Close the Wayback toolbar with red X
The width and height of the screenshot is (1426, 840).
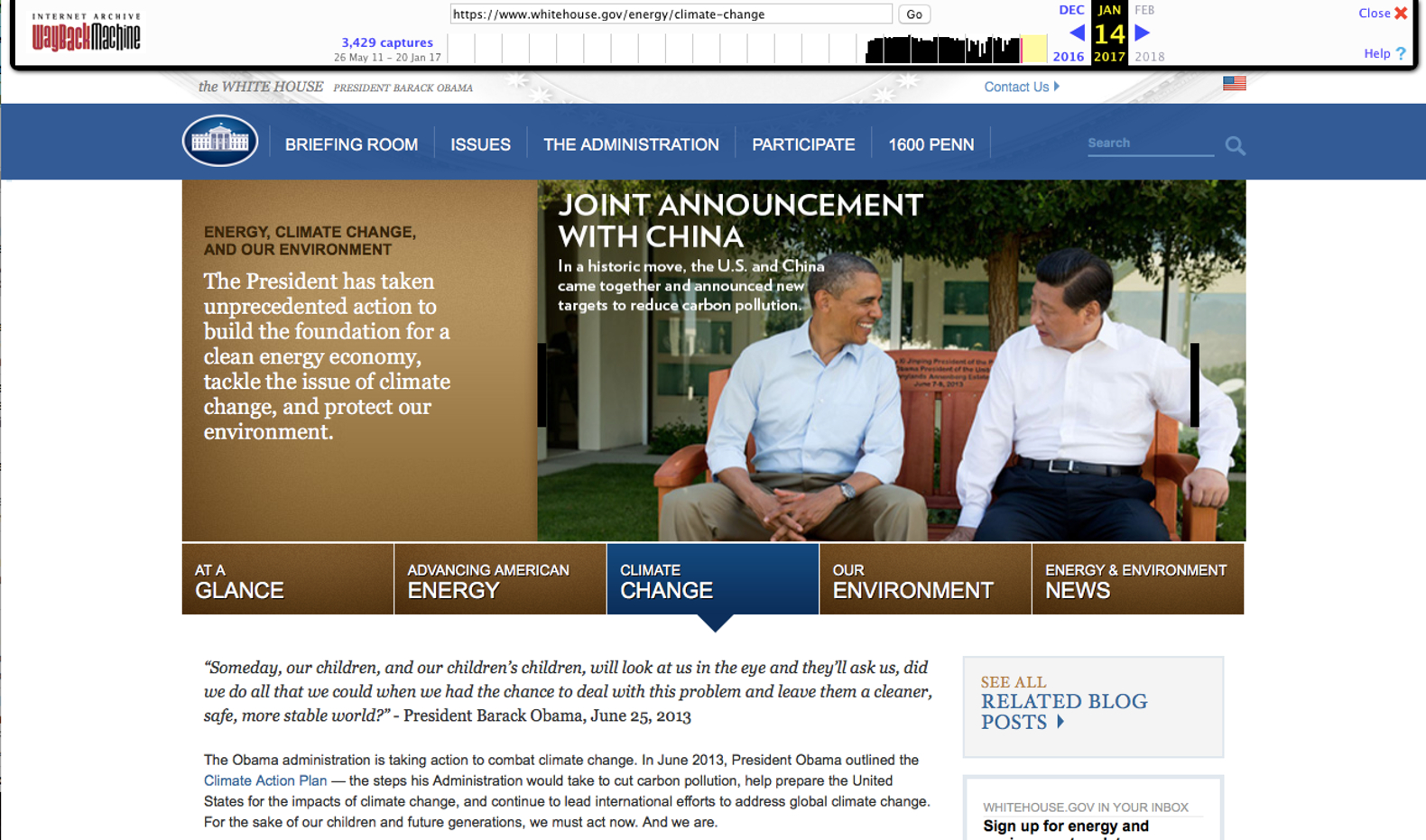[1401, 13]
